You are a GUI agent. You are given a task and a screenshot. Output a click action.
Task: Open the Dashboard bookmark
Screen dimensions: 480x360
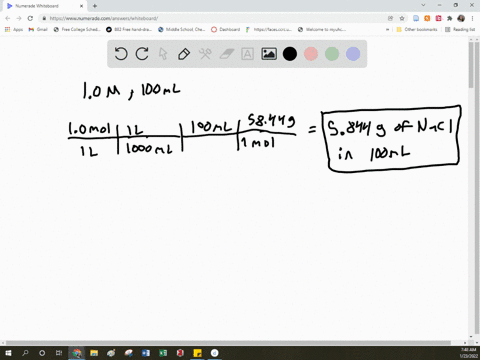point(226,29)
